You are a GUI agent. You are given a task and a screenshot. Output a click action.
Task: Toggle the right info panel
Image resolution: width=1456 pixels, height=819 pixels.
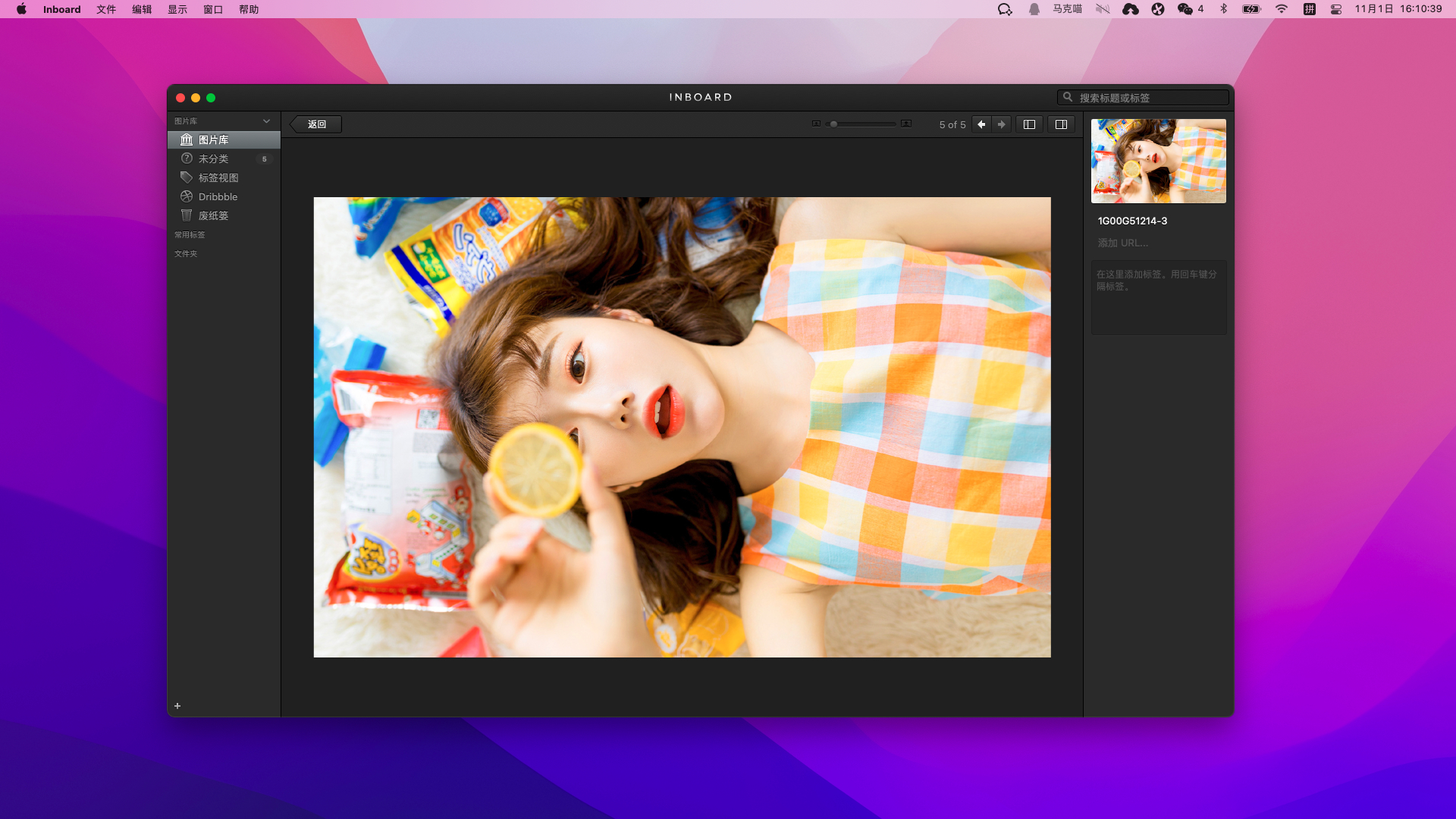(x=1061, y=124)
